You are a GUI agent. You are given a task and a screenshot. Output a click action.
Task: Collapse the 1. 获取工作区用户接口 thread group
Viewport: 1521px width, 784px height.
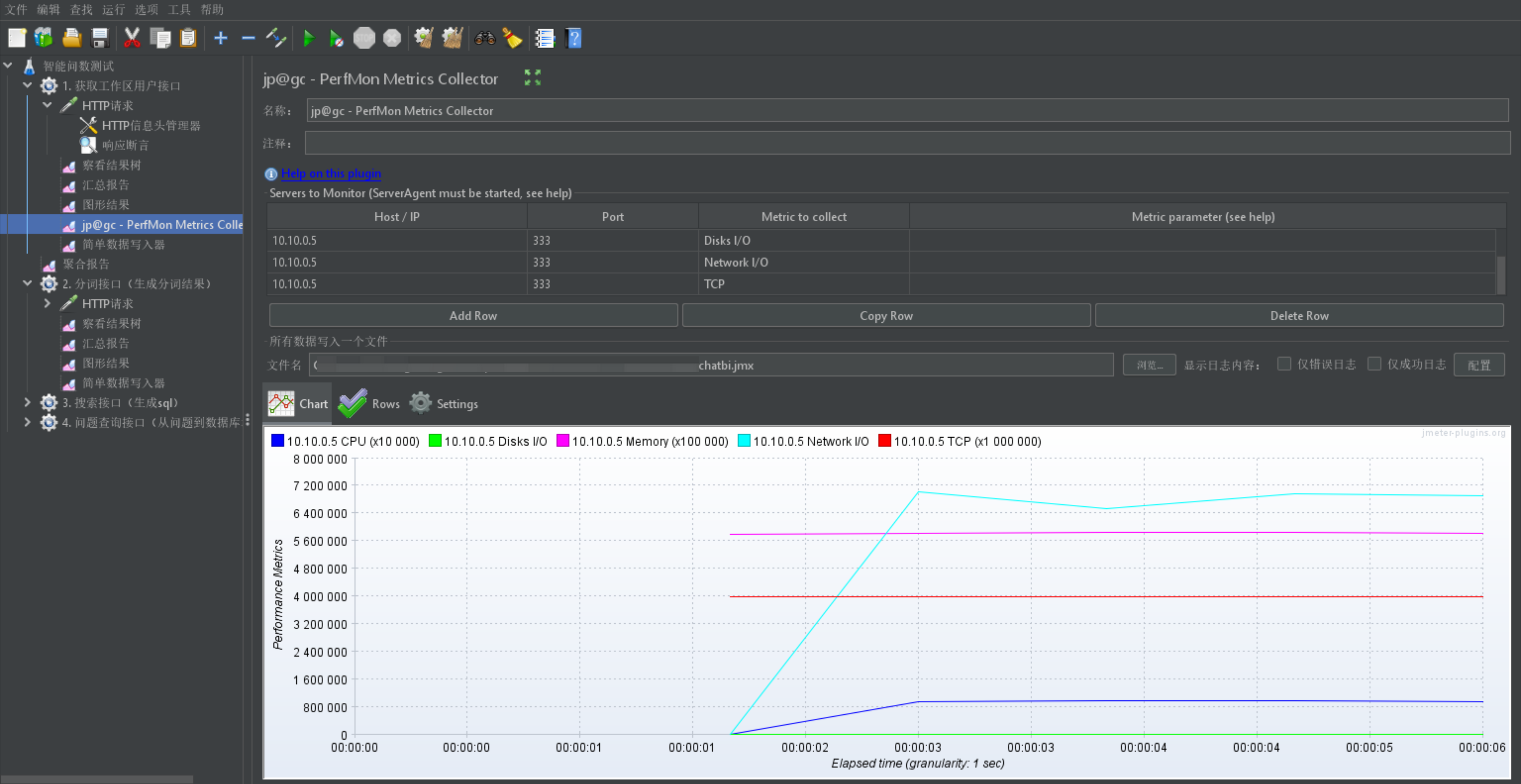[x=27, y=85]
